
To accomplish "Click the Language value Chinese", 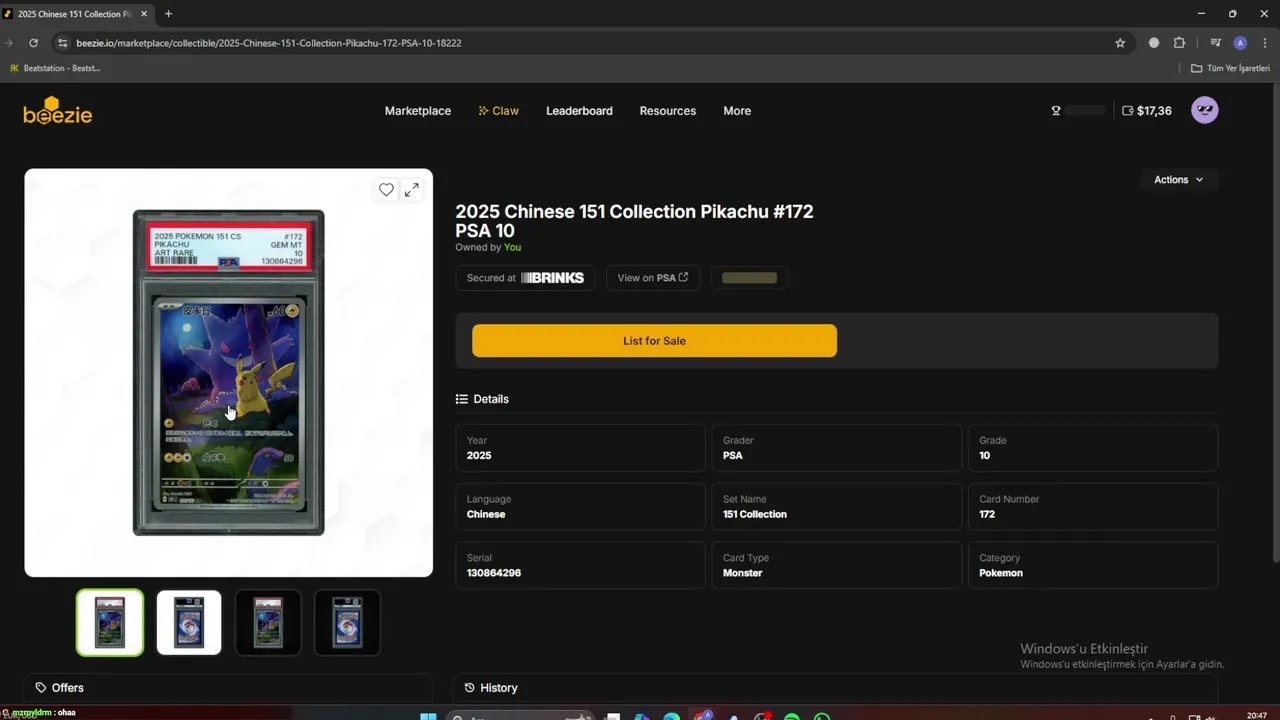I will coord(486,514).
